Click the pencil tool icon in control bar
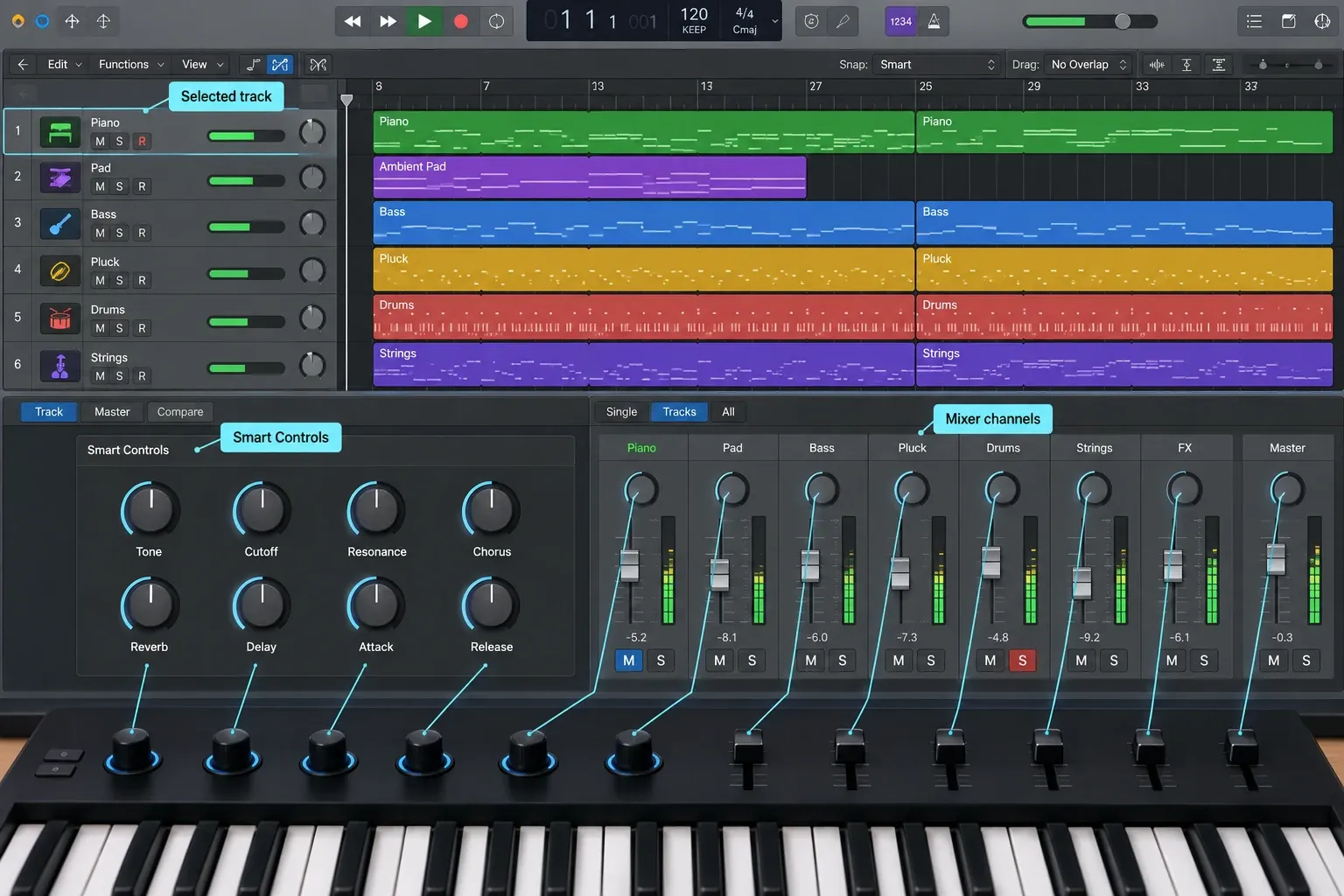This screenshot has width=1344, height=896. pyautogui.click(x=843, y=21)
